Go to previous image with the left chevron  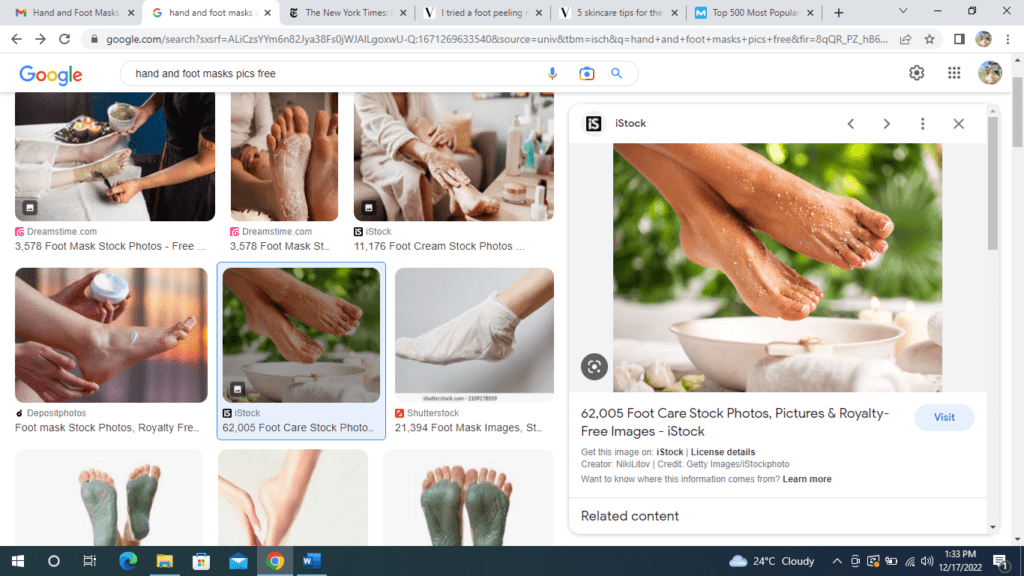pyautogui.click(x=851, y=123)
